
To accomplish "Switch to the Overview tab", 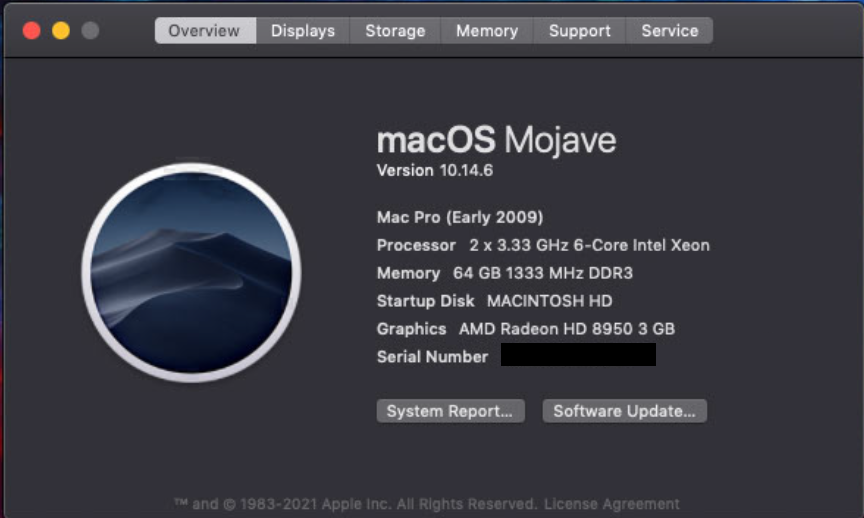I will [x=205, y=30].
